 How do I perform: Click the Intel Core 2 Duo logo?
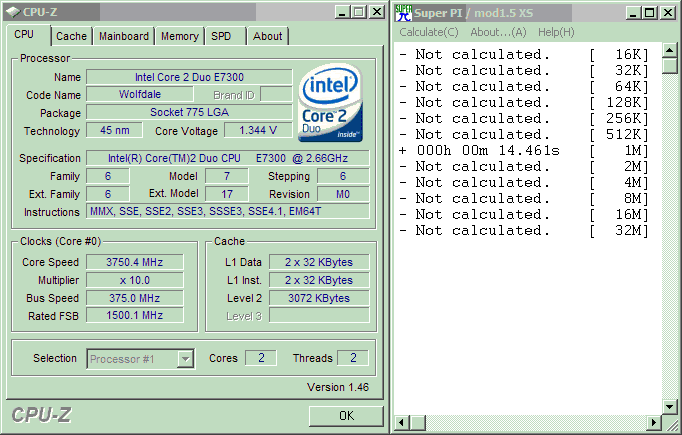click(x=330, y=103)
